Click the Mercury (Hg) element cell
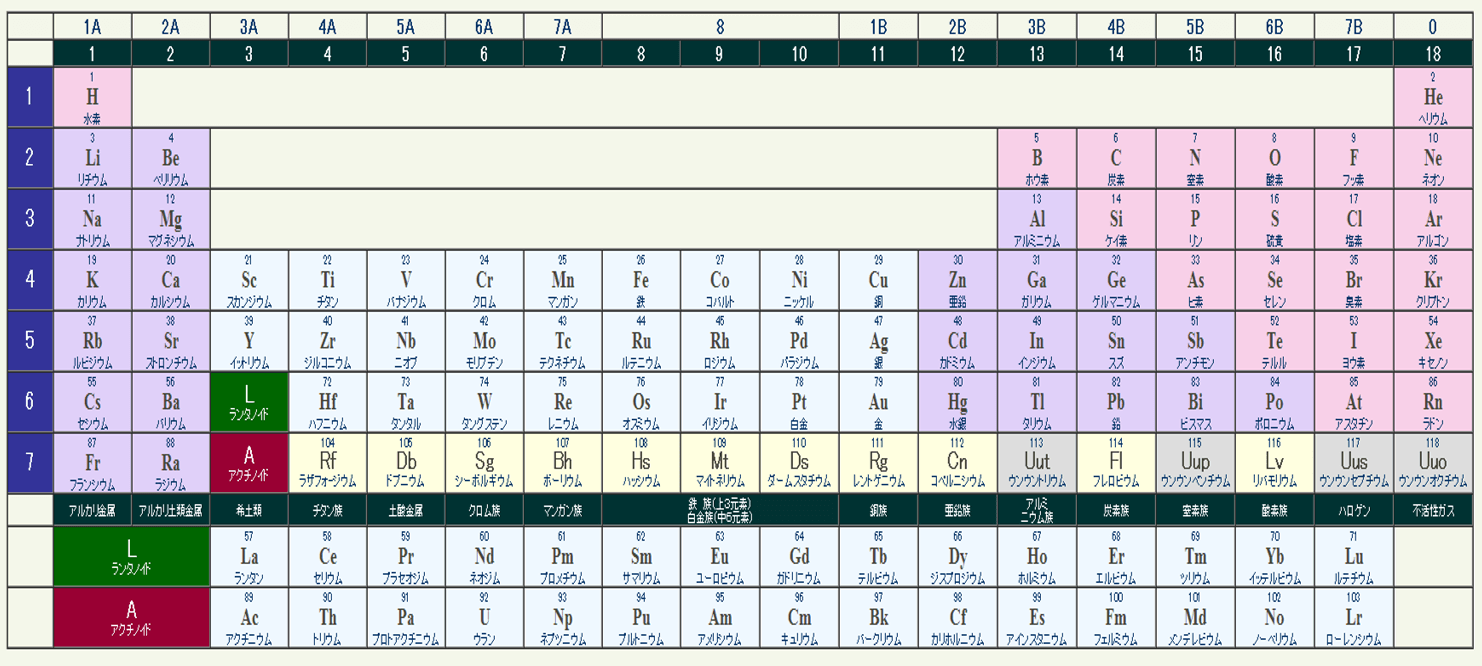1482x666 pixels. [957, 402]
